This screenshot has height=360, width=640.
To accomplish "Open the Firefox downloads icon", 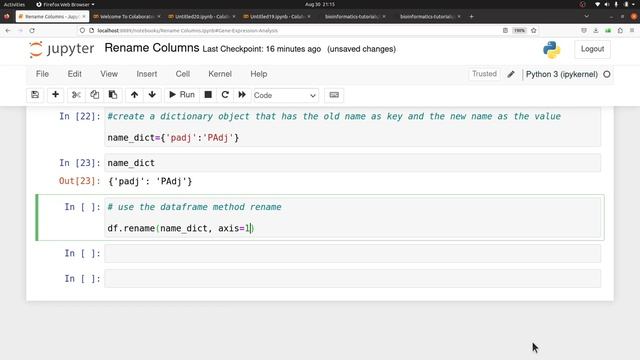I will (596, 31).
